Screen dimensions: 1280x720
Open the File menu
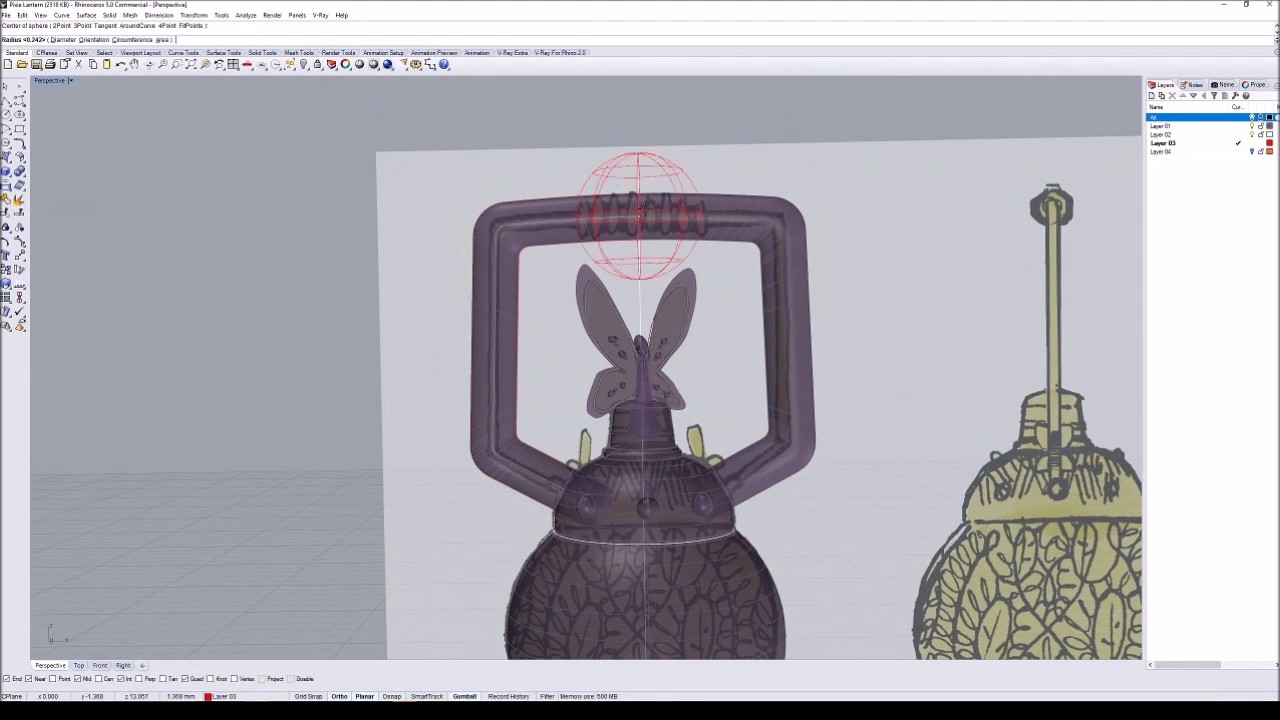pyautogui.click(x=6, y=15)
